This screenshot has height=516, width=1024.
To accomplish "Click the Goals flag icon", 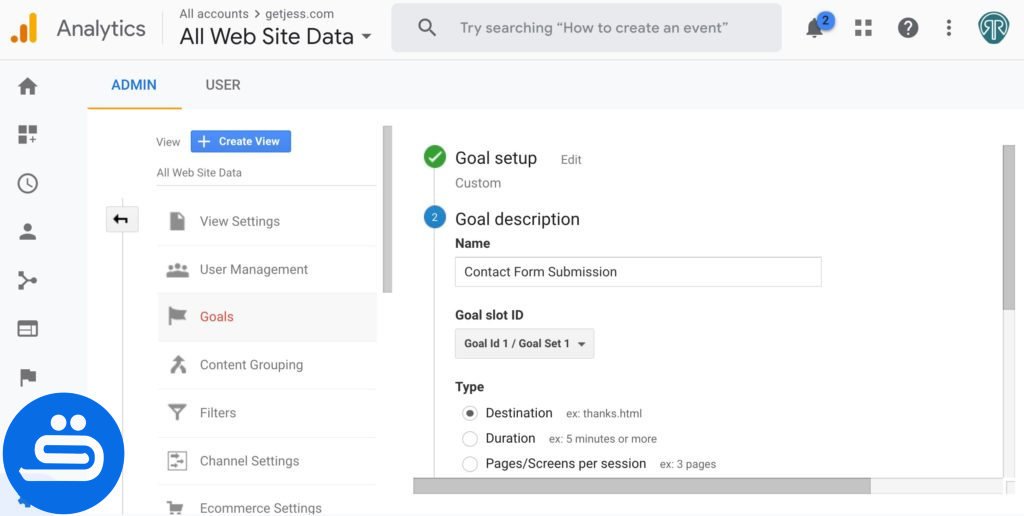I will click(x=177, y=316).
